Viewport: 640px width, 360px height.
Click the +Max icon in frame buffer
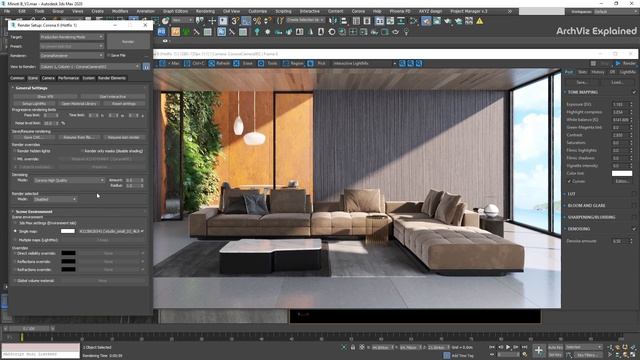(x=162, y=63)
